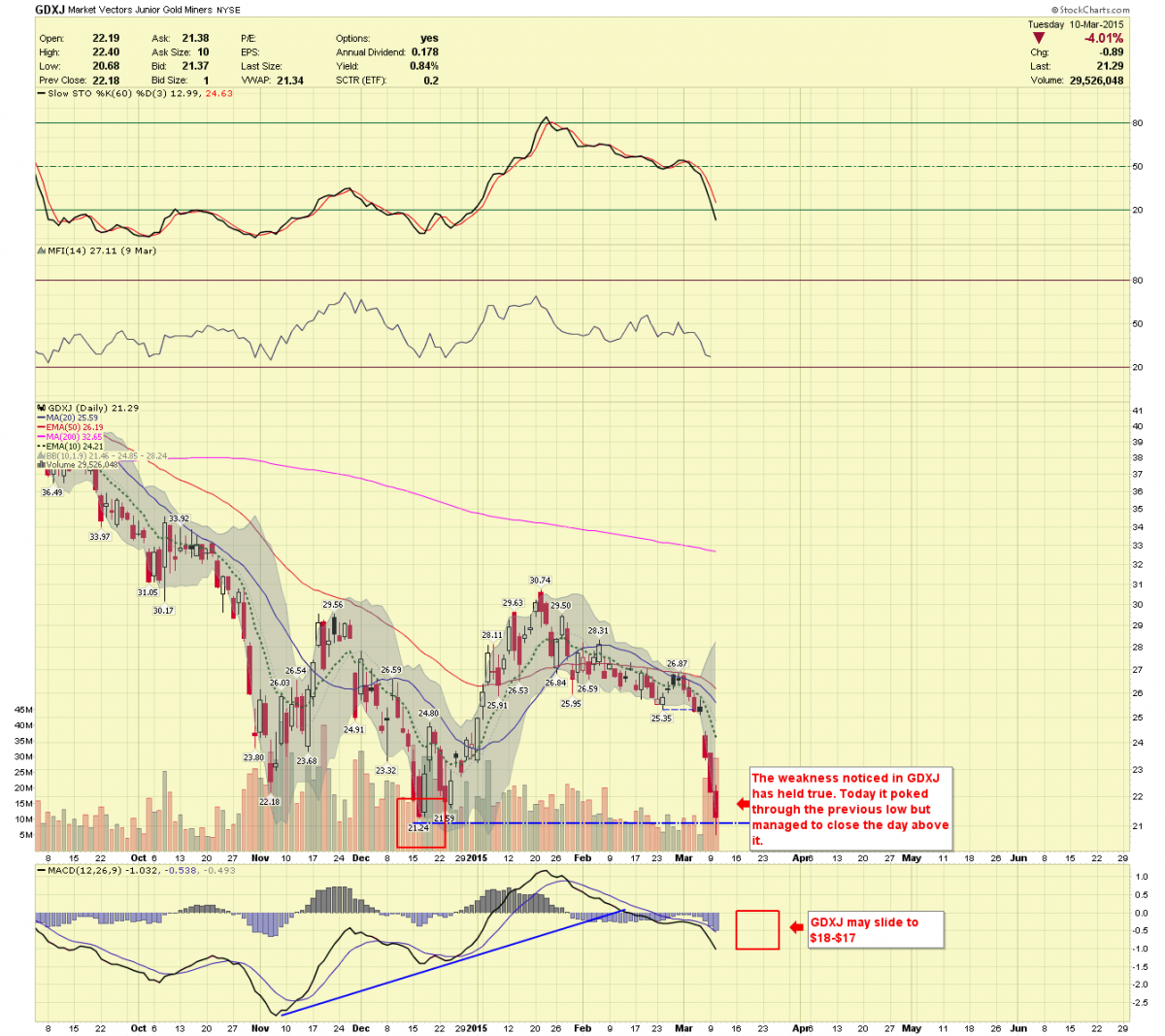Image resolution: width=1165 pixels, height=1036 pixels.
Task: Select the 25.35 price label
Action: pyautogui.click(x=661, y=719)
